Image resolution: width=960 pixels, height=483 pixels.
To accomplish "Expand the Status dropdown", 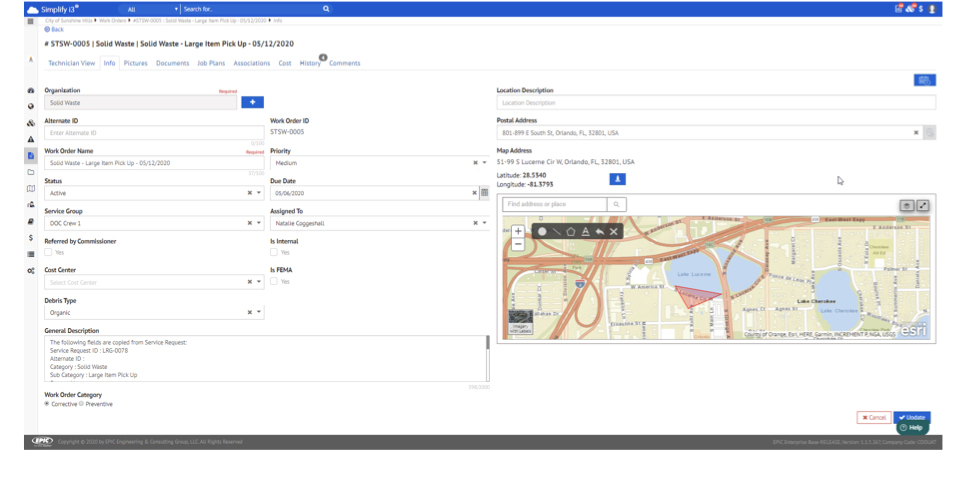I will pyautogui.click(x=260, y=193).
